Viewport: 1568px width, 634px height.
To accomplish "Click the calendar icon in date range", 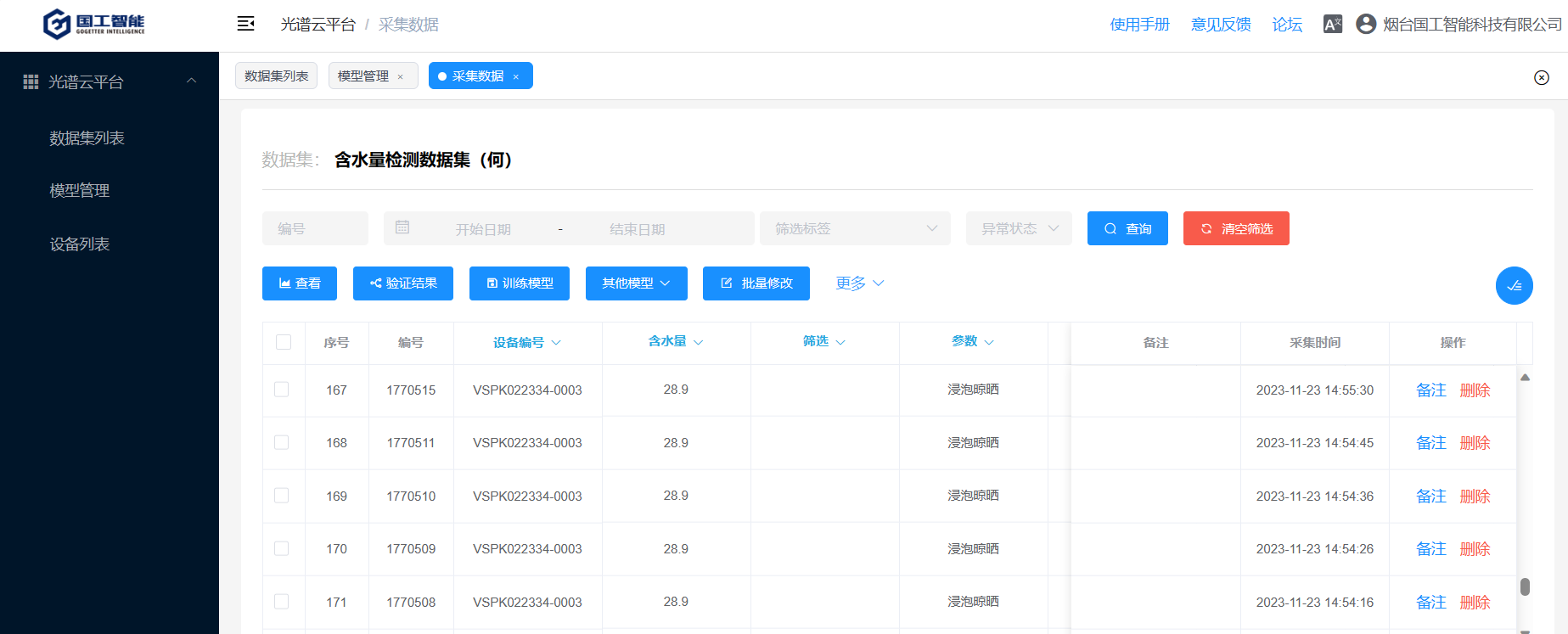I will pos(402,227).
